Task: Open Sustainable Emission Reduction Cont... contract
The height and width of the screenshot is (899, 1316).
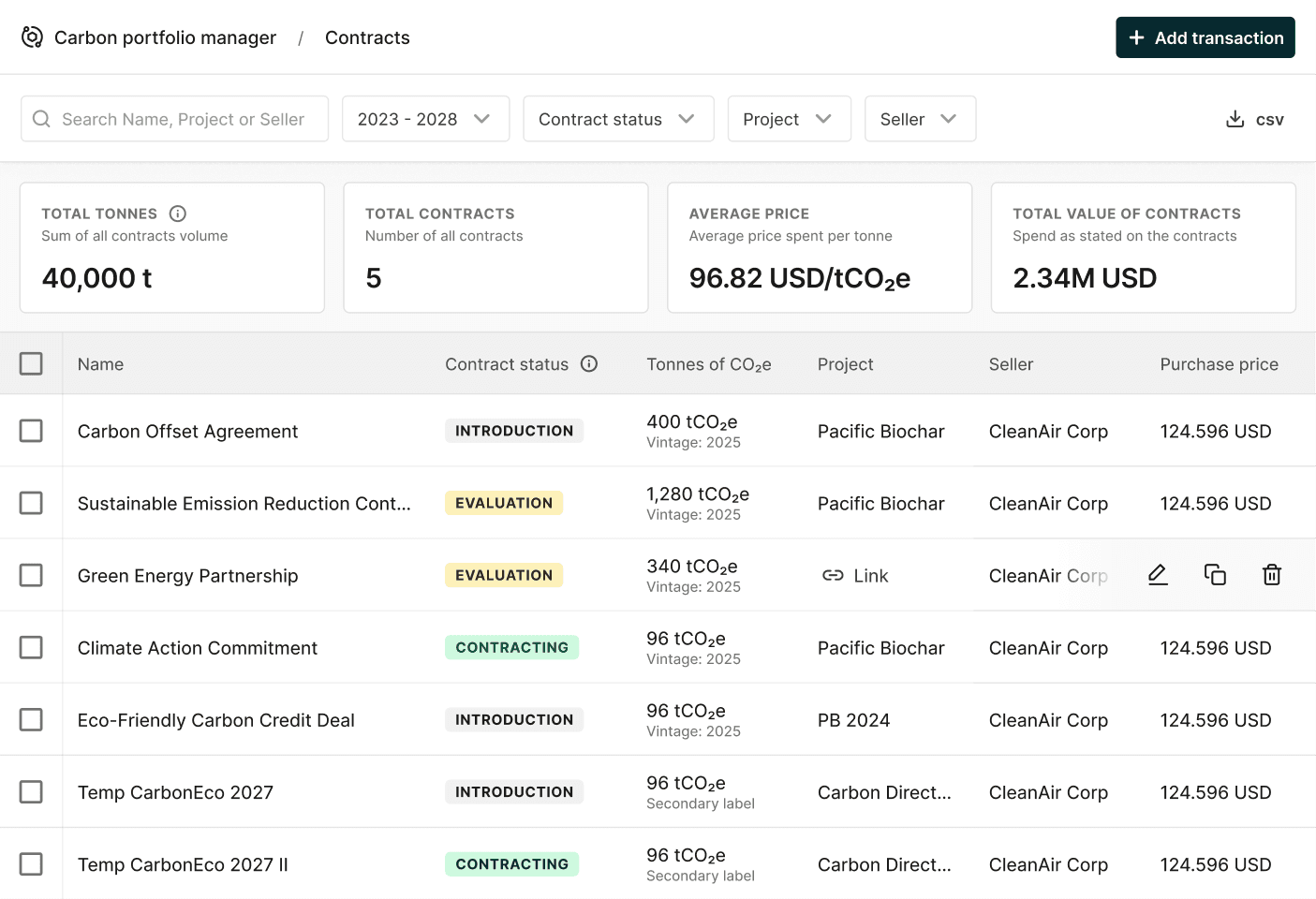Action: tap(244, 504)
